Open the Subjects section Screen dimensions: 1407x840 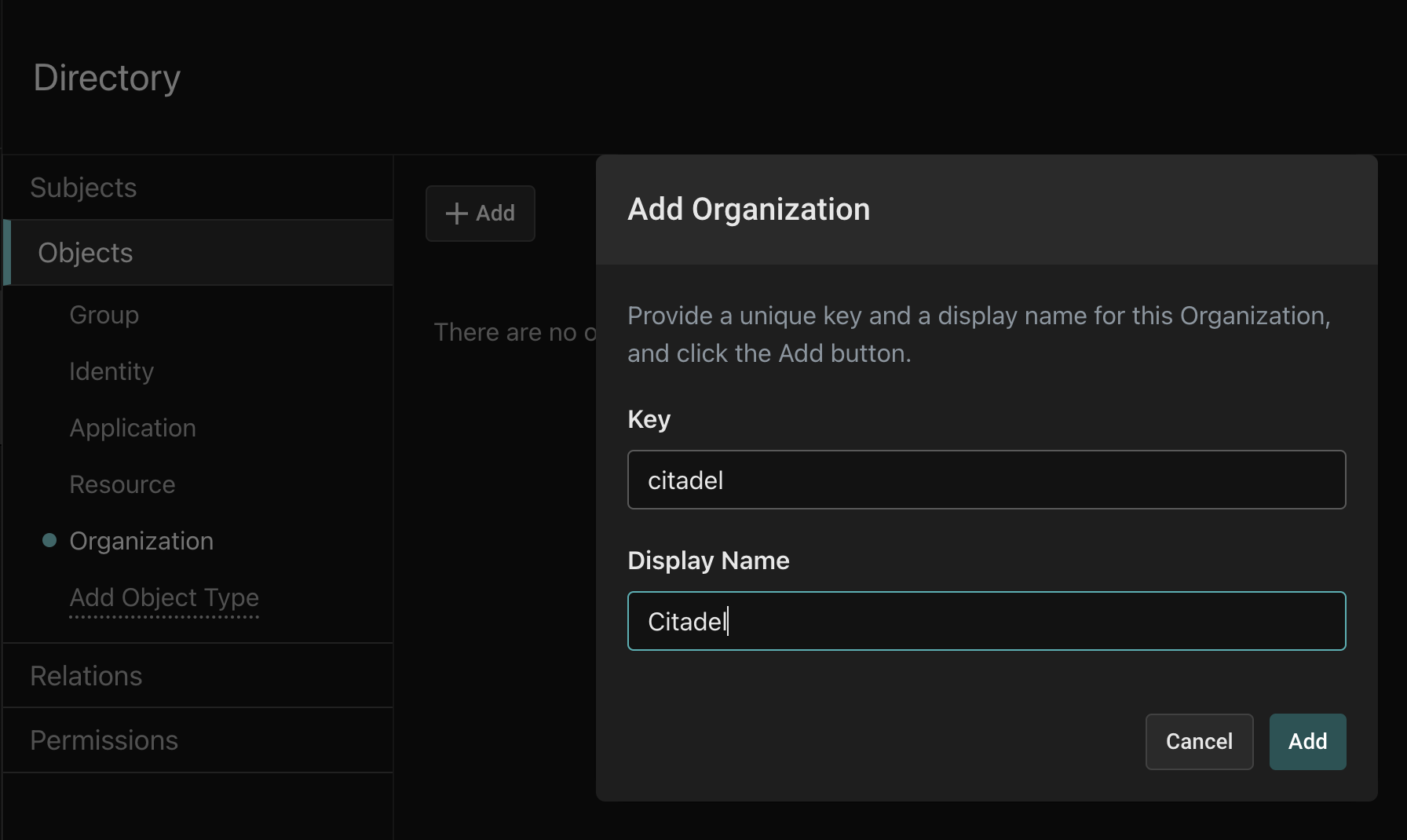[x=83, y=188]
